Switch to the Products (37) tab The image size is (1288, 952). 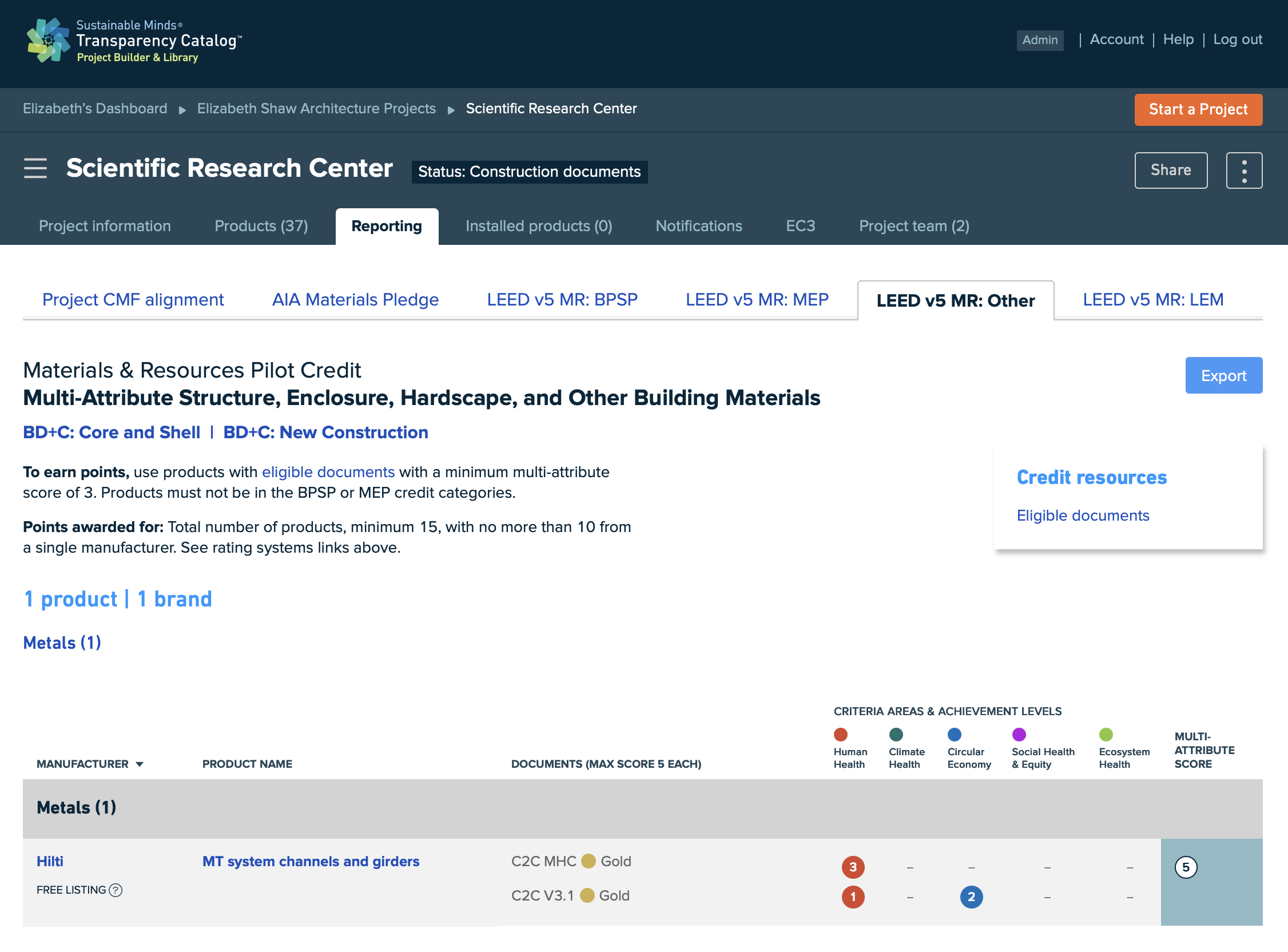[x=261, y=226]
